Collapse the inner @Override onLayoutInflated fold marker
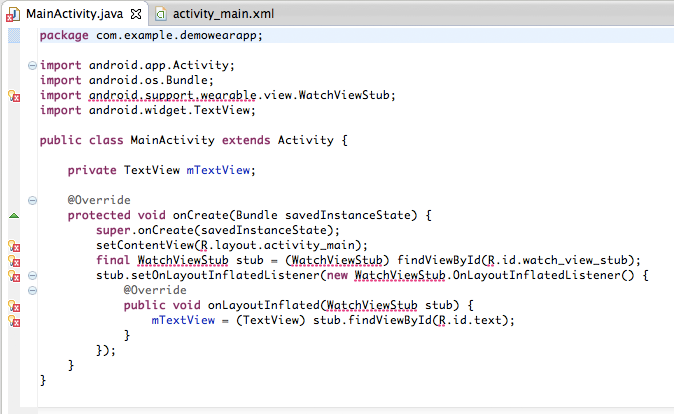 click(32, 291)
